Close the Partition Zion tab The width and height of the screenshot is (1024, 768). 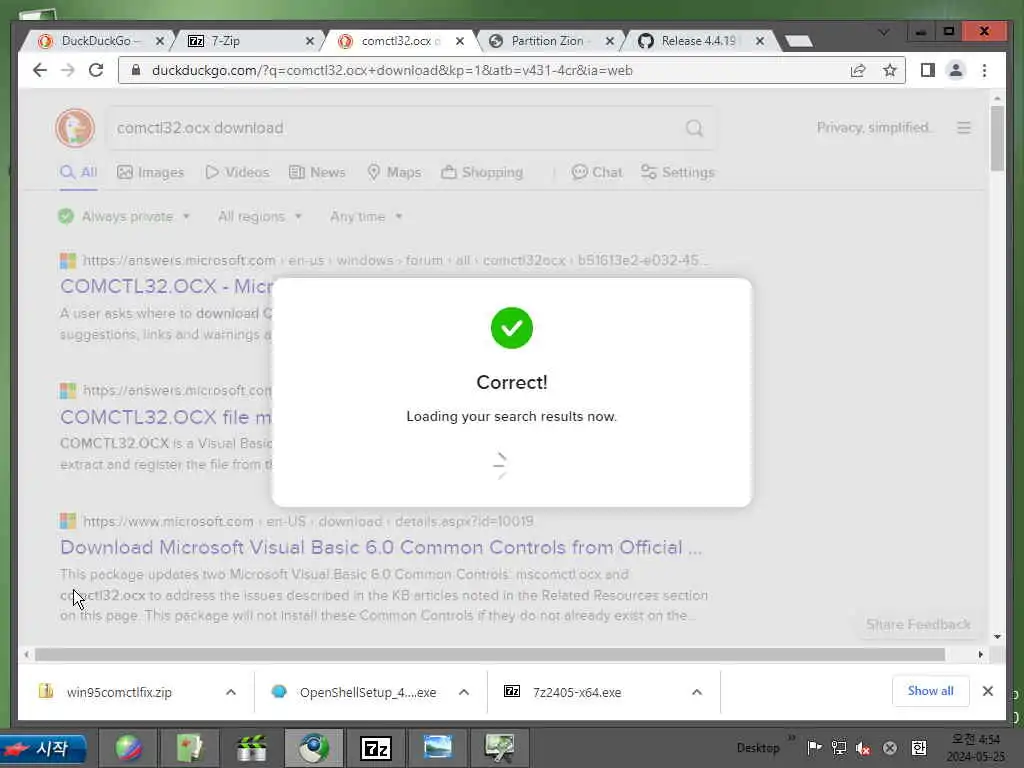(609, 41)
